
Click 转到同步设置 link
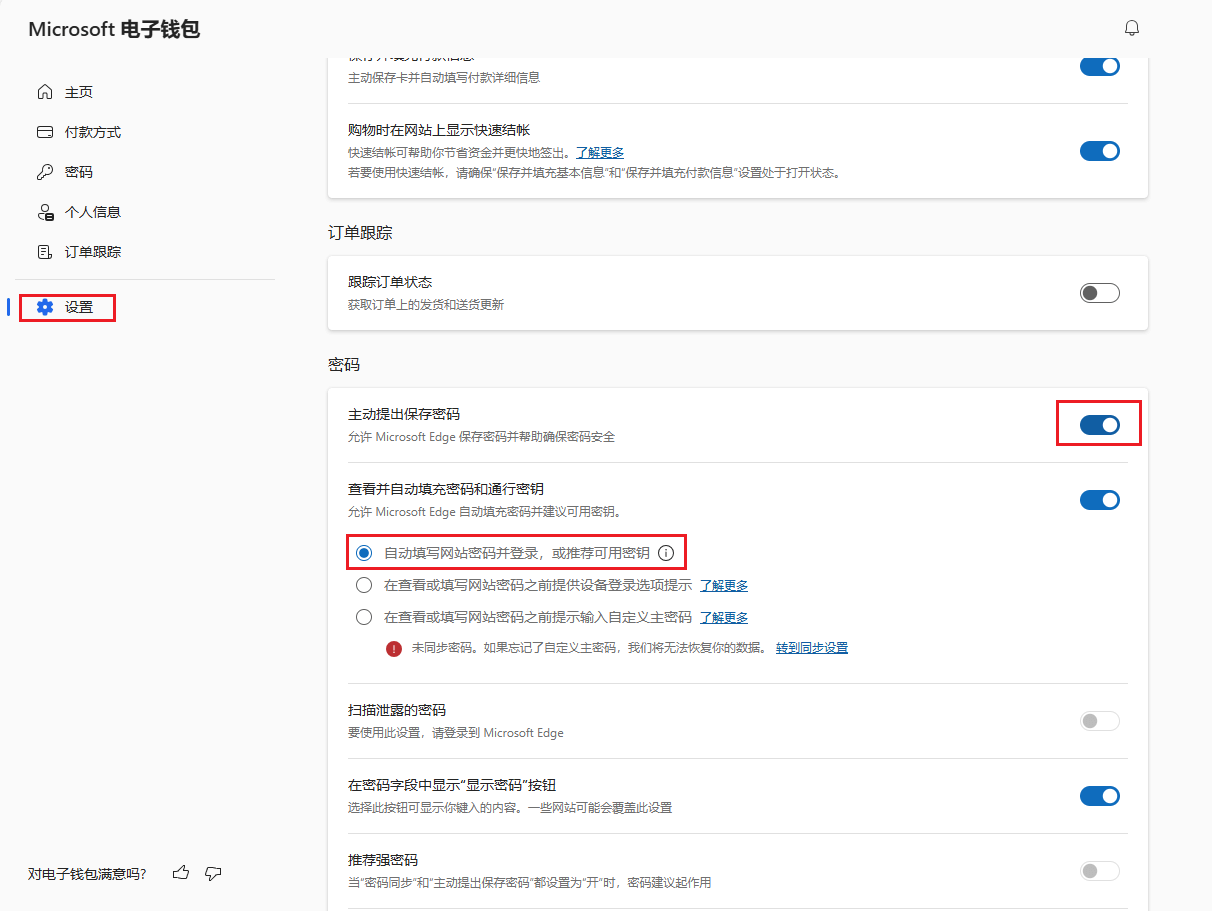pos(811,647)
